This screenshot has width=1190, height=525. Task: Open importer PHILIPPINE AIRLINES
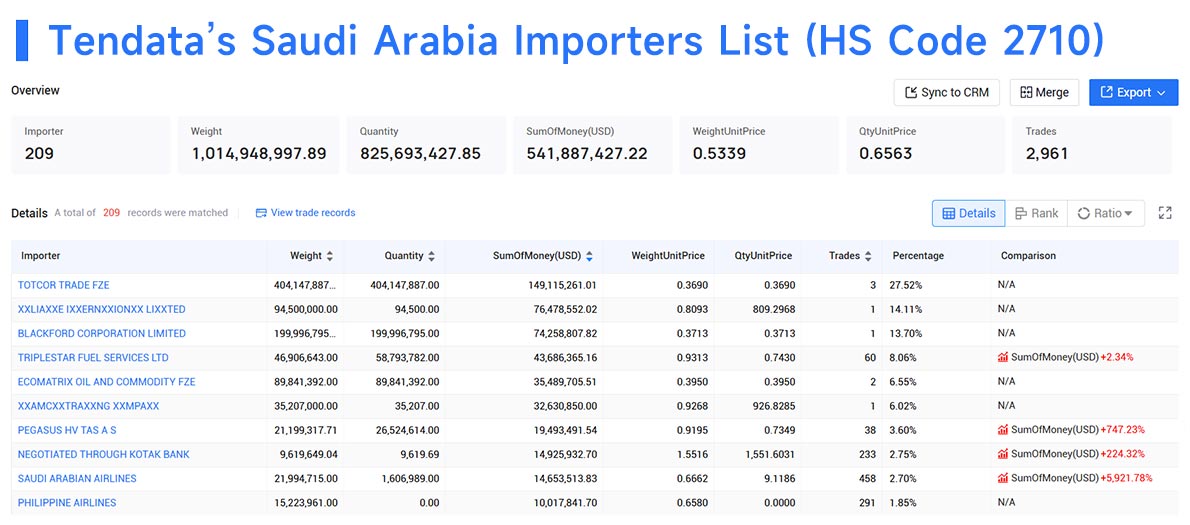[x=67, y=503]
